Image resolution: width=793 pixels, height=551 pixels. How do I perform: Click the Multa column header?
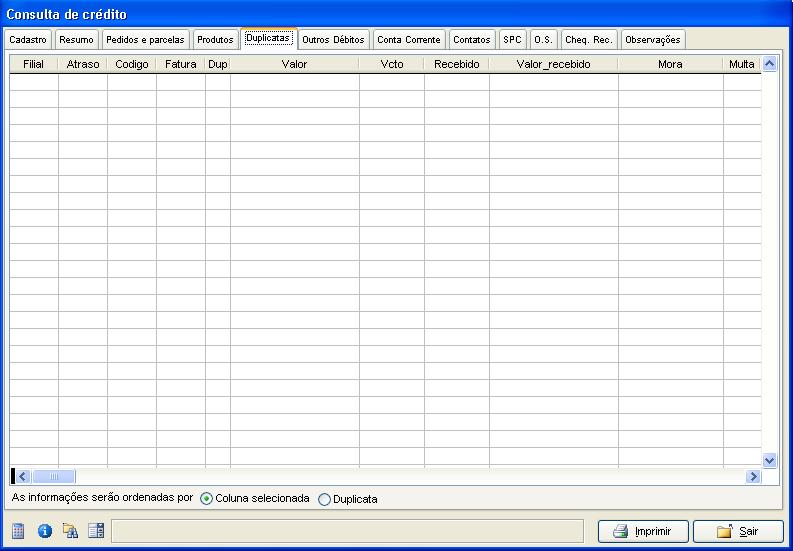(x=742, y=64)
